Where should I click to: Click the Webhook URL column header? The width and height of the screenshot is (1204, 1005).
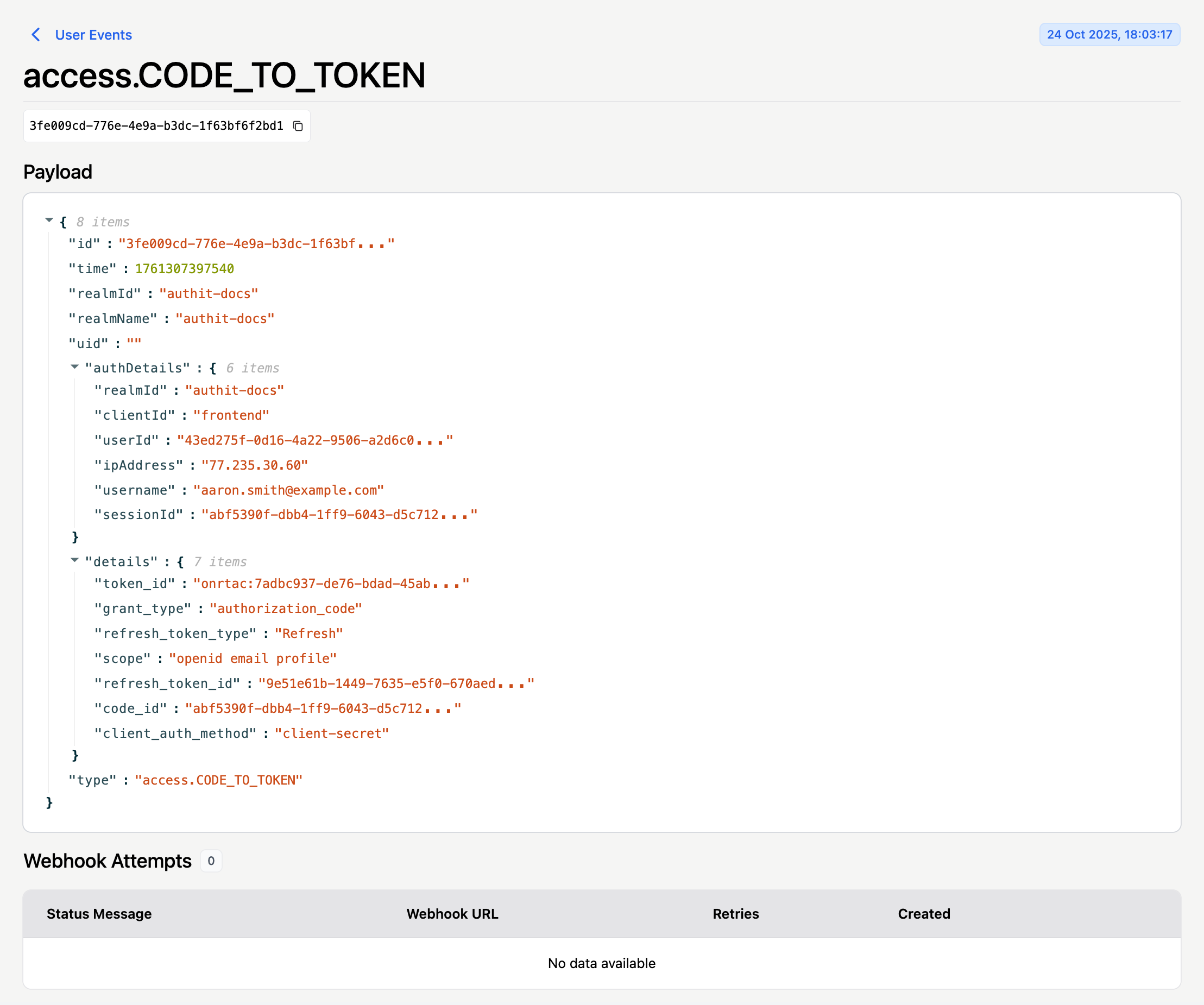click(x=452, y=914)
